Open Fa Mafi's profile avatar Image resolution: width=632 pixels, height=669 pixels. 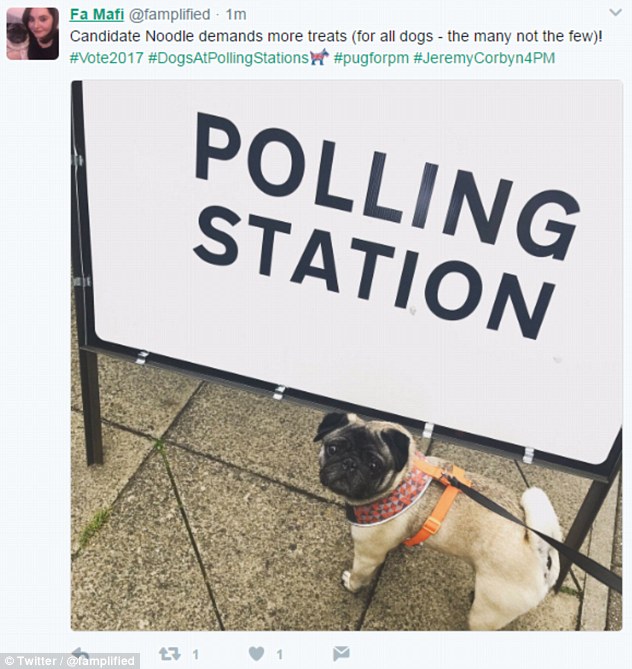(32, 34)
